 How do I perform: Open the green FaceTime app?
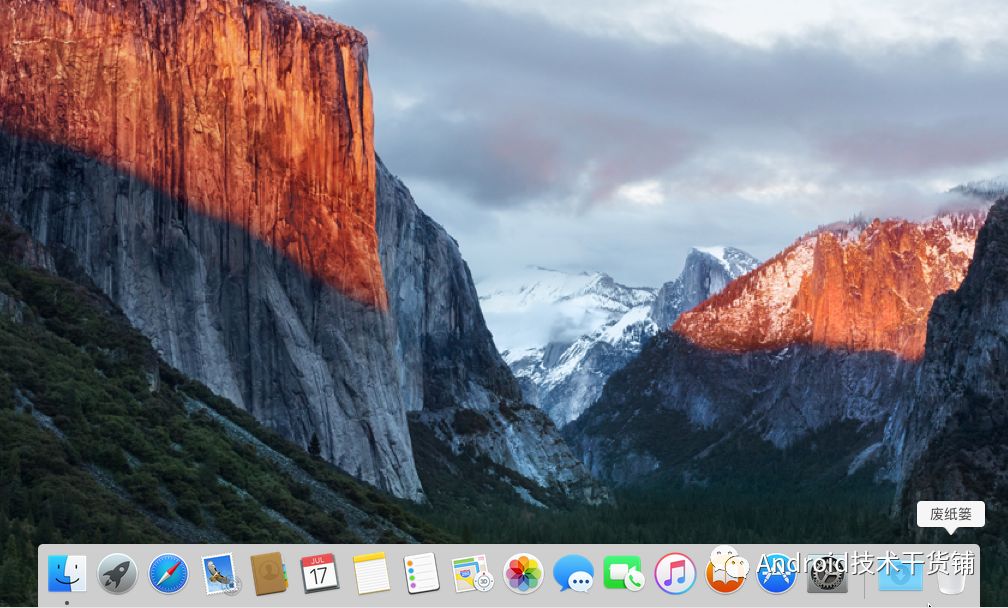click(x=624, y=573)
